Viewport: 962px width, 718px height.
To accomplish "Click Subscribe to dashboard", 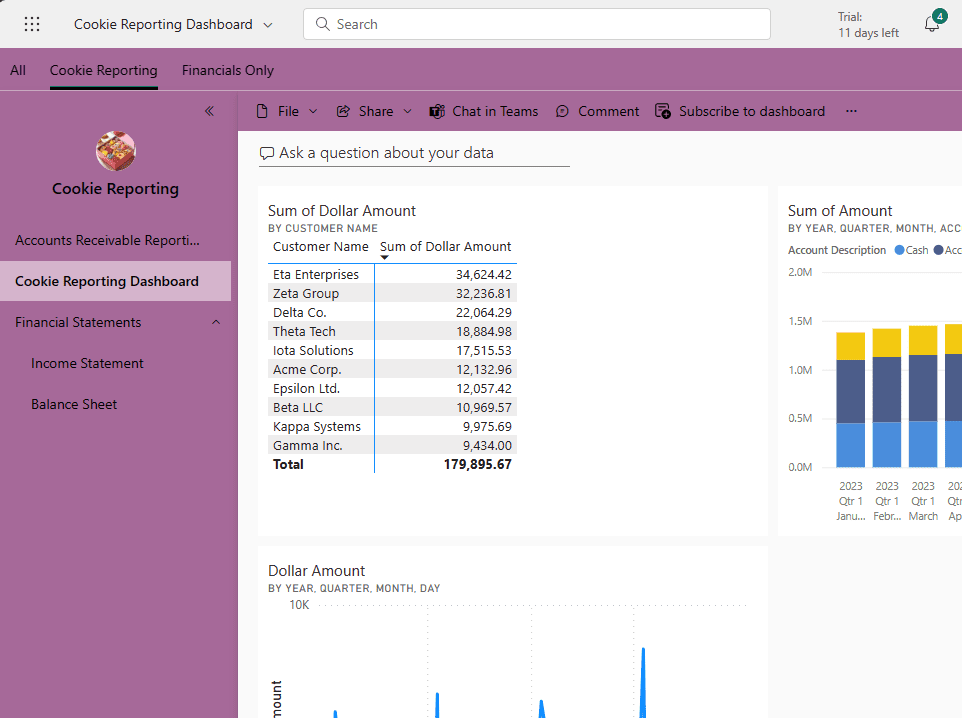I will (x=740, y=111).
